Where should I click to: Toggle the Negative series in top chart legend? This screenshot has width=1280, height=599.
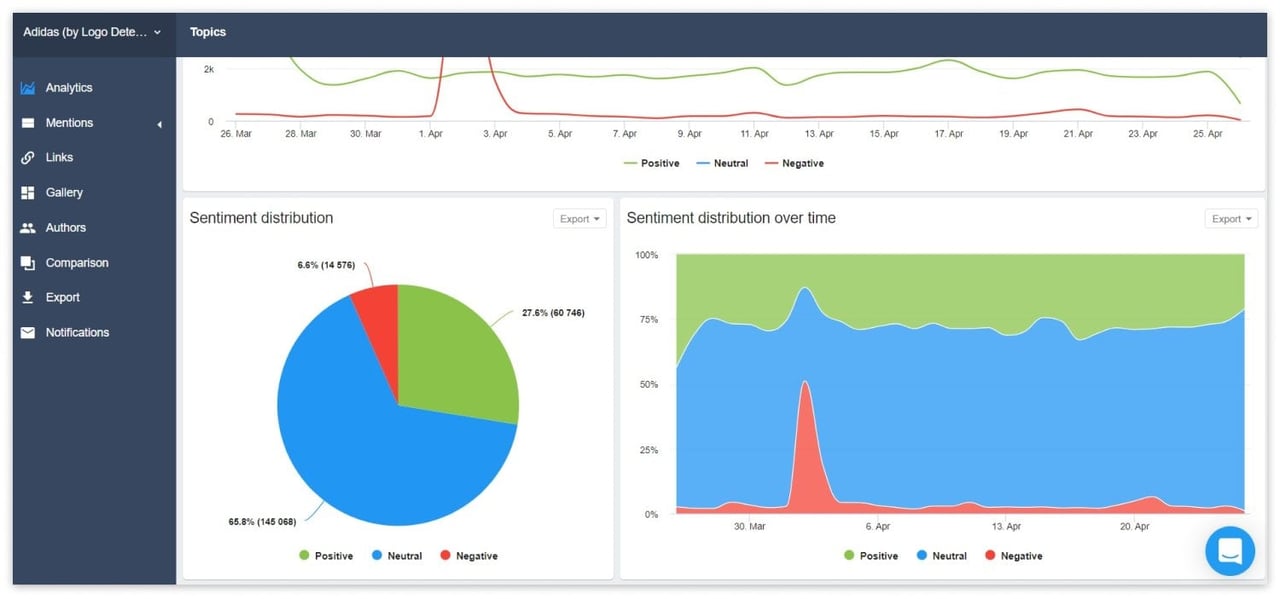coord(795,162)
